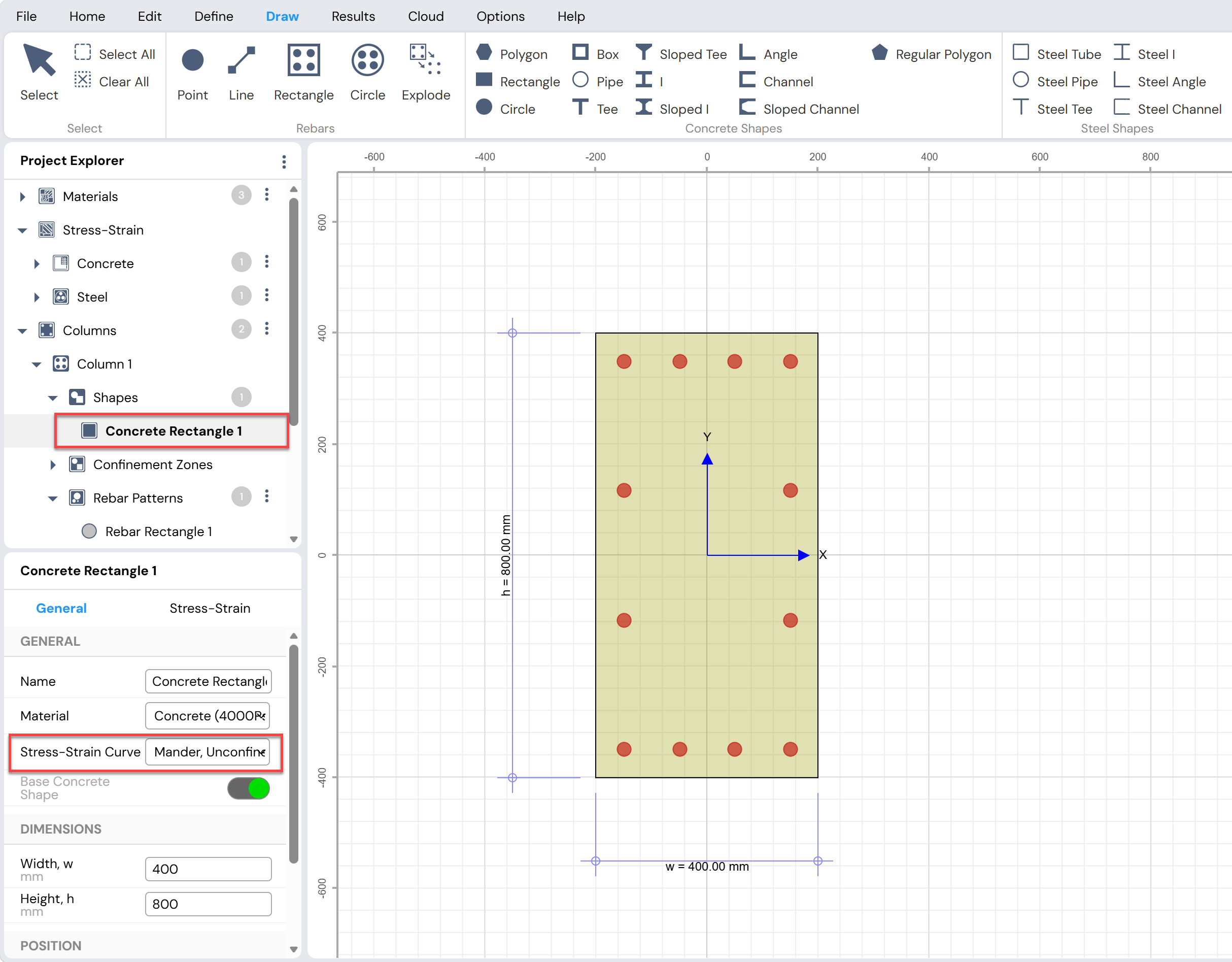Open the Results menu
The width and height of the screenshot is (1232, 962).
click(x=353, y=16)
